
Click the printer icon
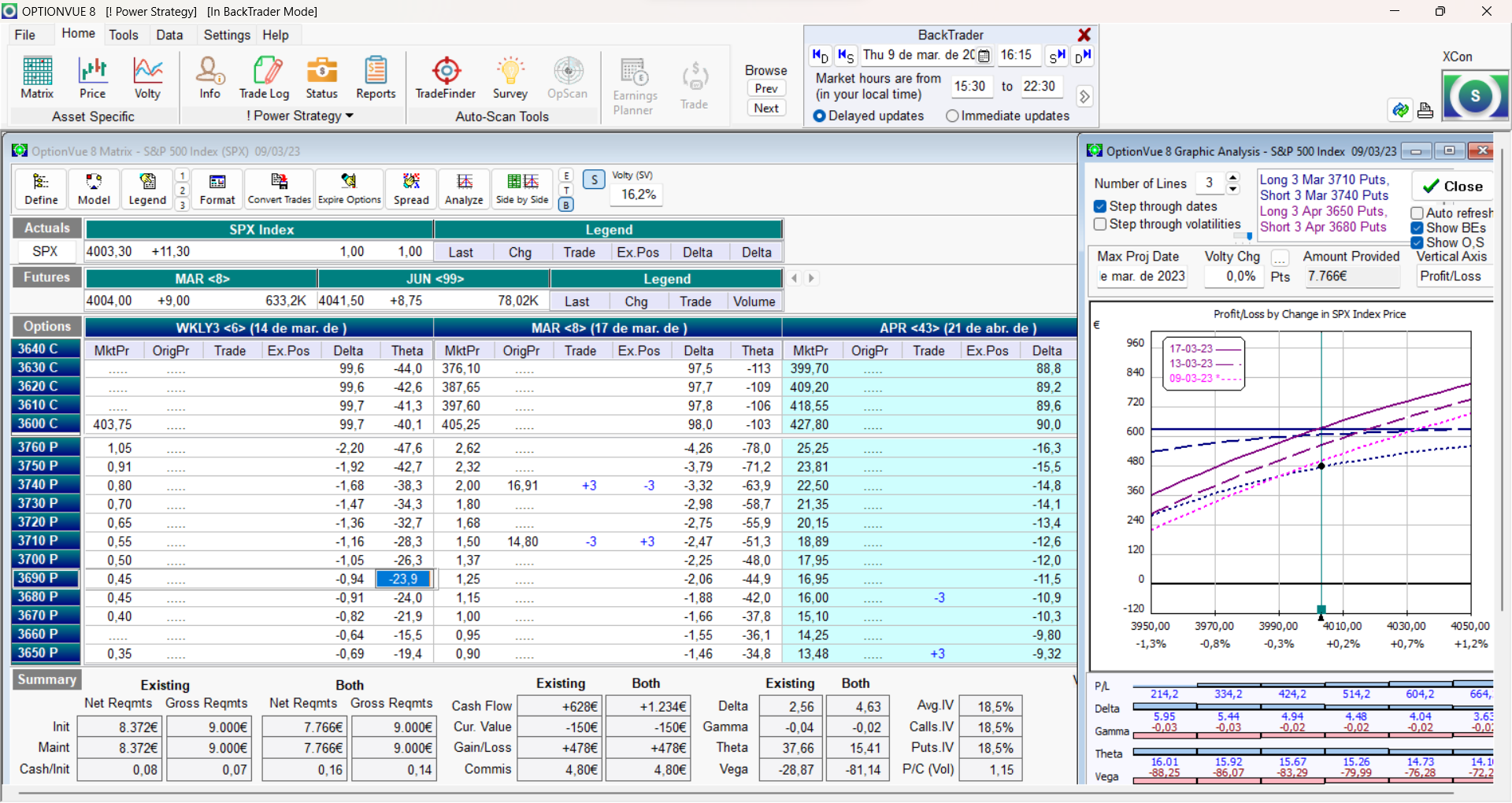1425,110
